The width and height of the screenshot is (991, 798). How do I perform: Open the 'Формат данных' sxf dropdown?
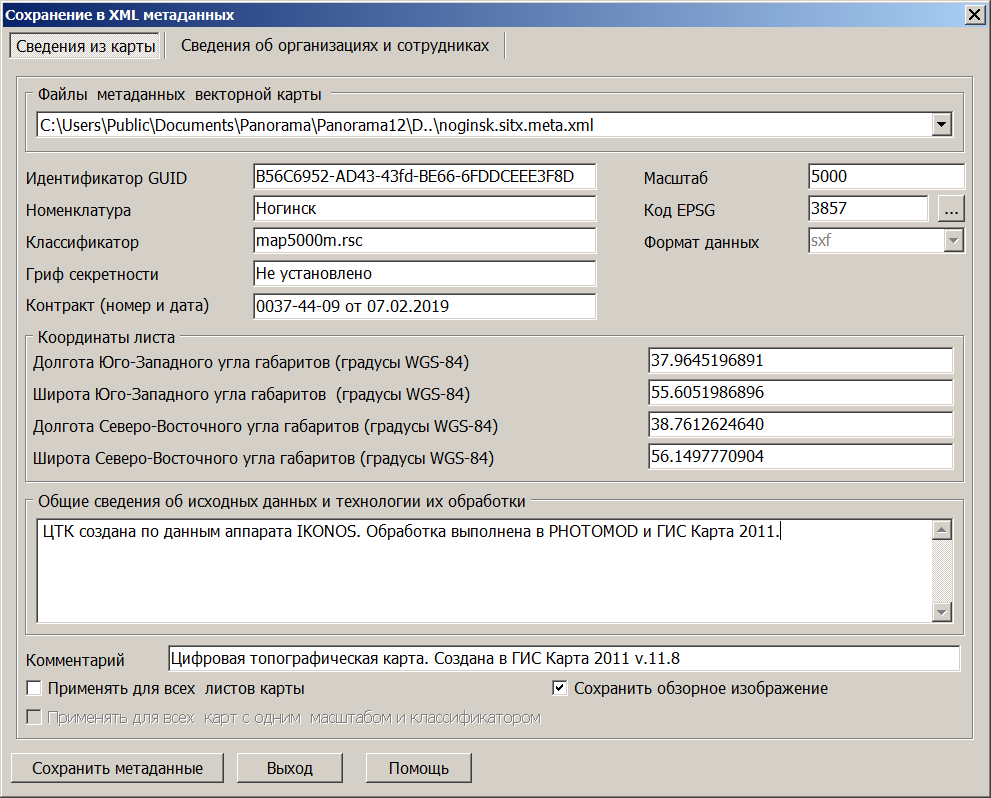954,242
